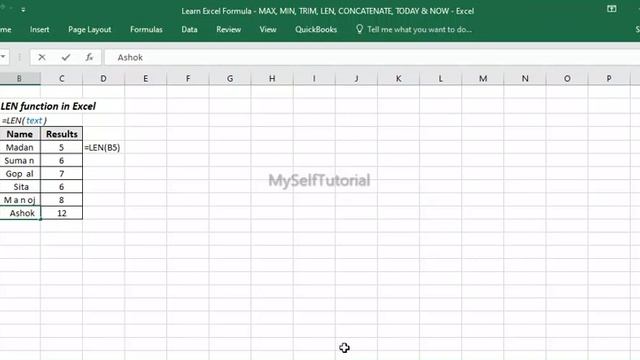Select the 'LEN function in Excel' title cell
This screenshot has width=640, height=360.
coord(48,107)
